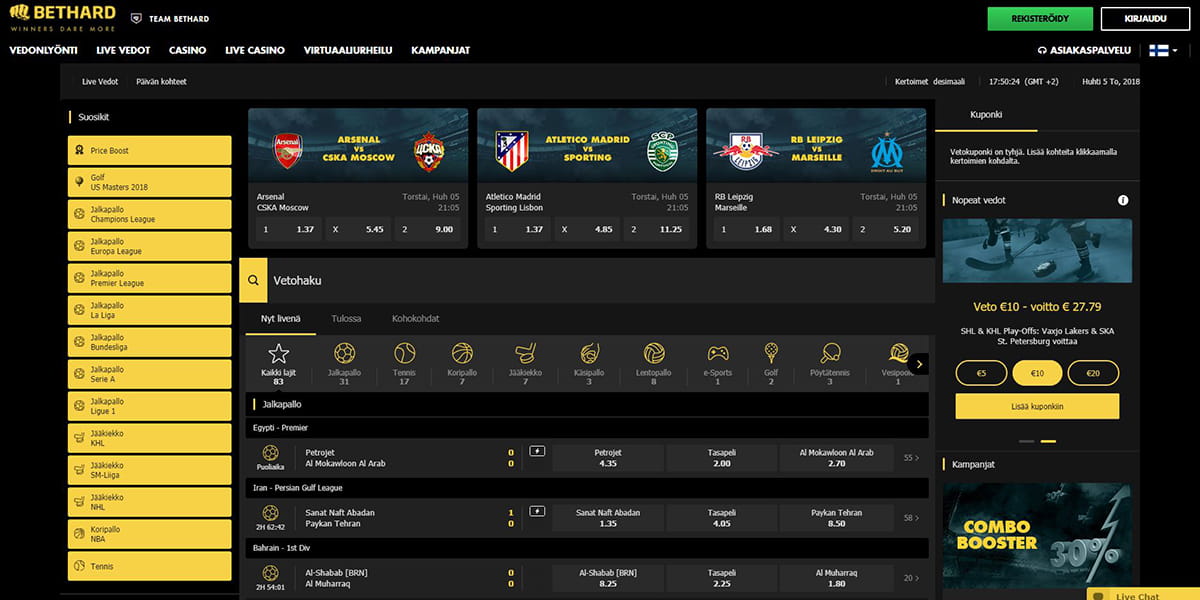
Task: Open the Kampanjat menu
Action: click(440, 50)
